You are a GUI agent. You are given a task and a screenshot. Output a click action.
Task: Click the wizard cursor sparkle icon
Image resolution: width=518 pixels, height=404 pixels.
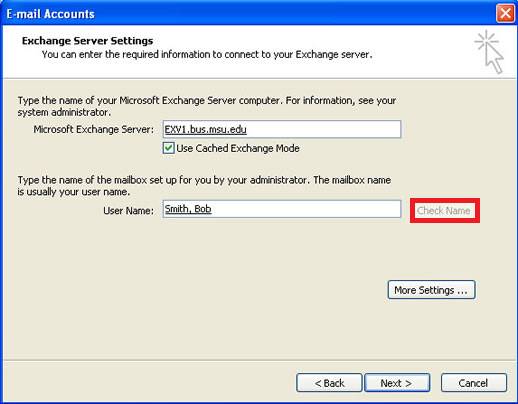(x=489, y=52)
